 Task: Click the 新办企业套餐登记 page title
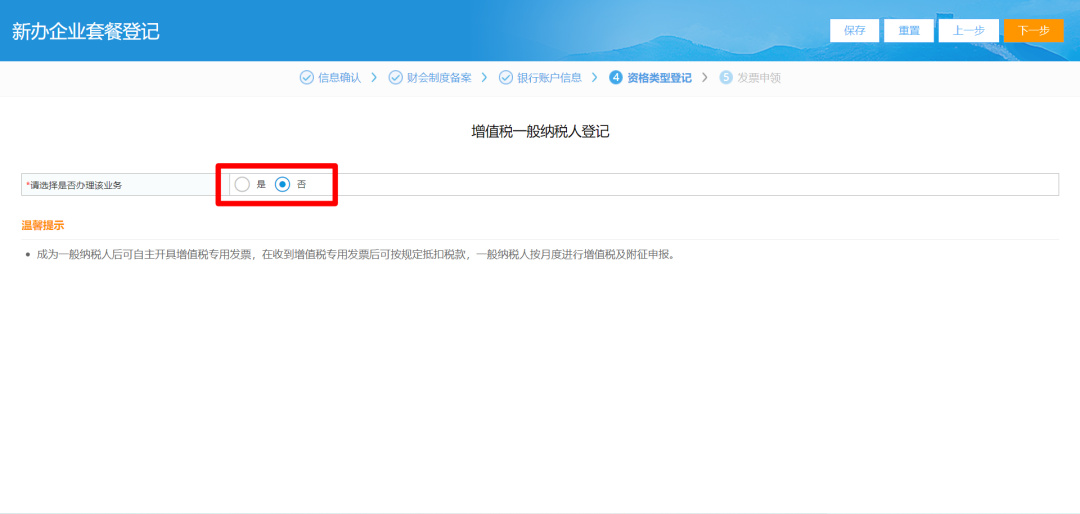85,32
